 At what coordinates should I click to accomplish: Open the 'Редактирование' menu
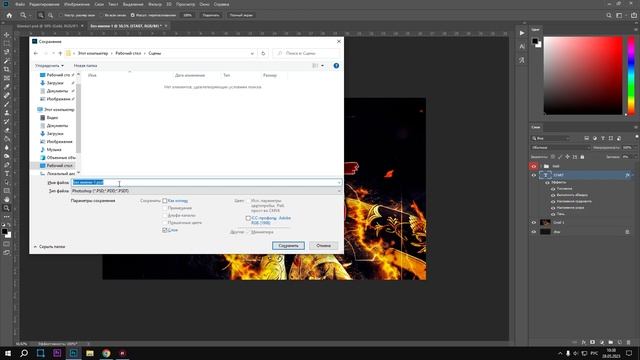pos(44,4)
